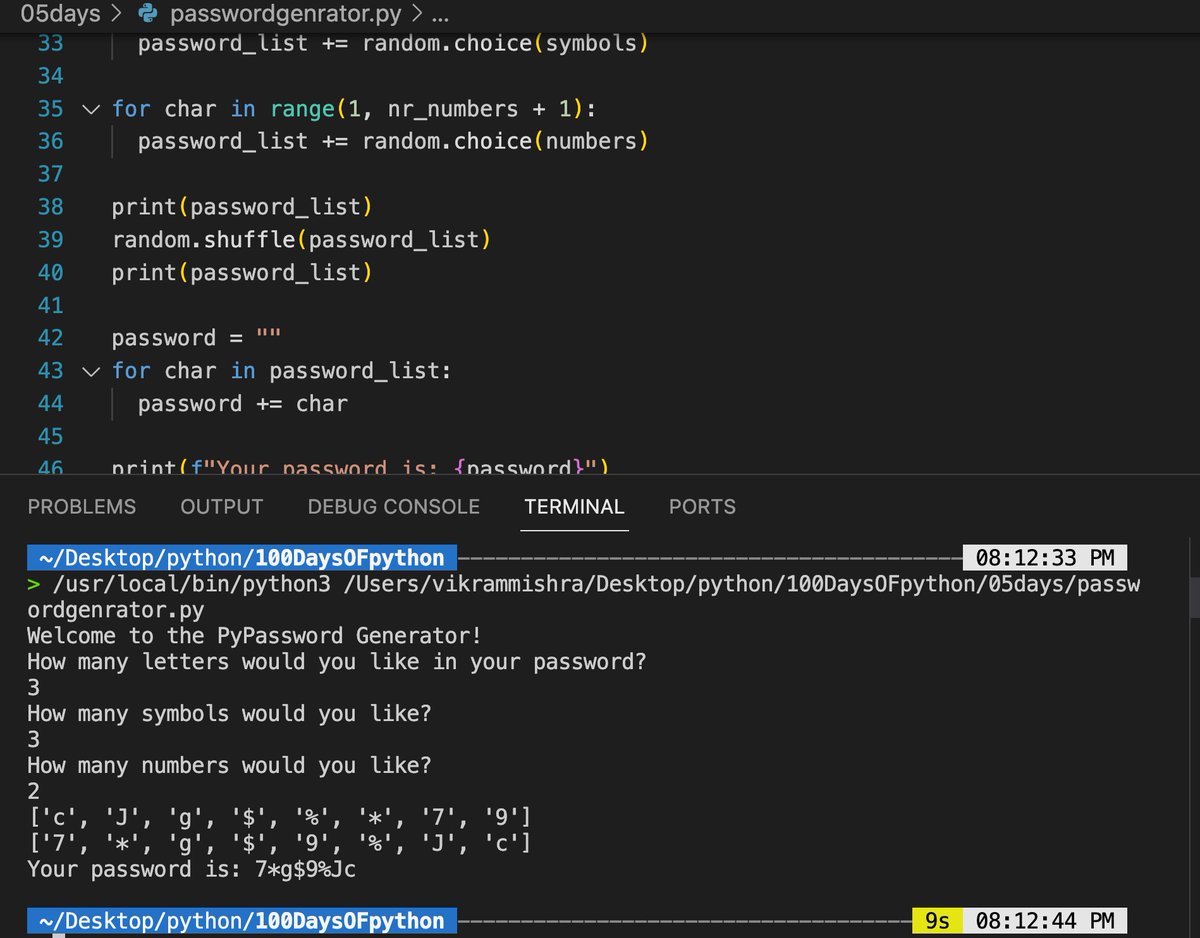The width and height of the screenshot is (1200, 938).
Task: Select the TERMINAL tab
Action: tap(574, 507)
